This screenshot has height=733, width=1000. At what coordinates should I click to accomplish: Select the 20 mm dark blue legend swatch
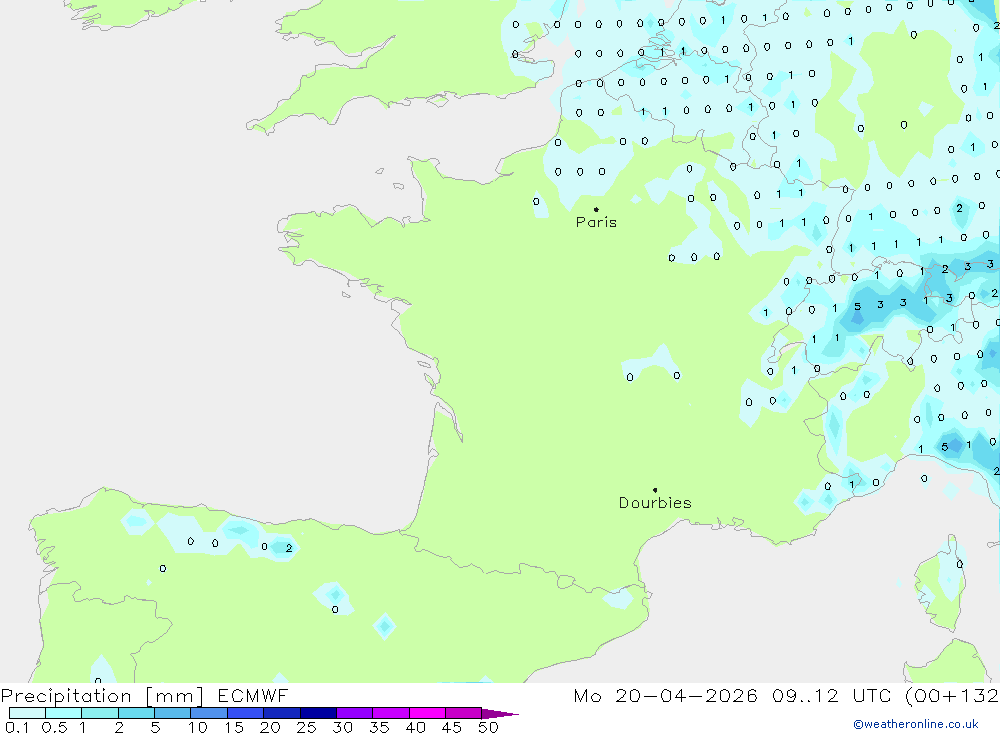coord(281,713)
